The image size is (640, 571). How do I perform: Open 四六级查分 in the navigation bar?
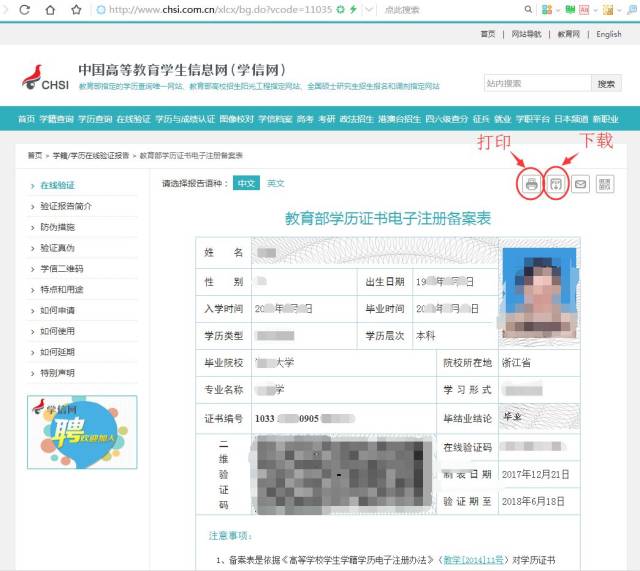[447, 119]
